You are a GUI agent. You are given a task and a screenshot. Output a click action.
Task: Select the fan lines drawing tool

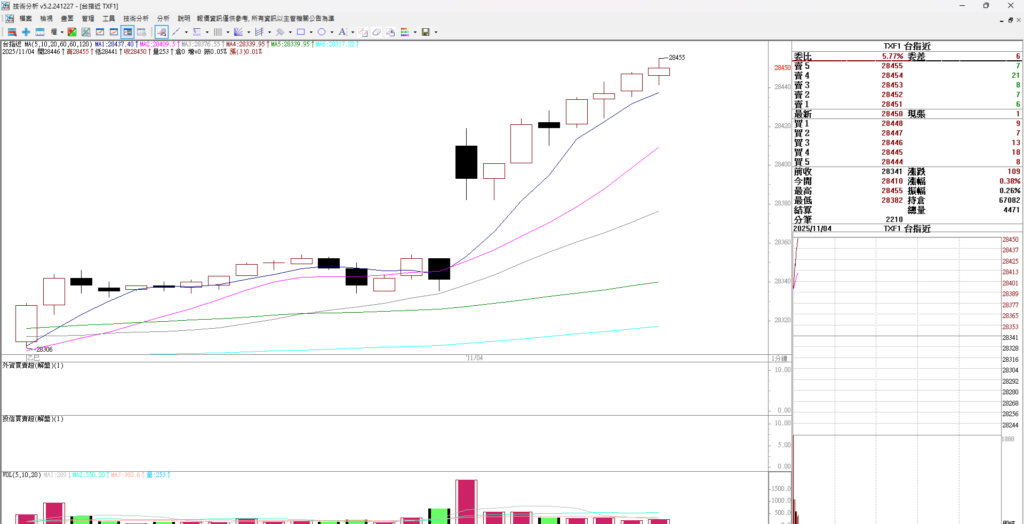point(238,32)
